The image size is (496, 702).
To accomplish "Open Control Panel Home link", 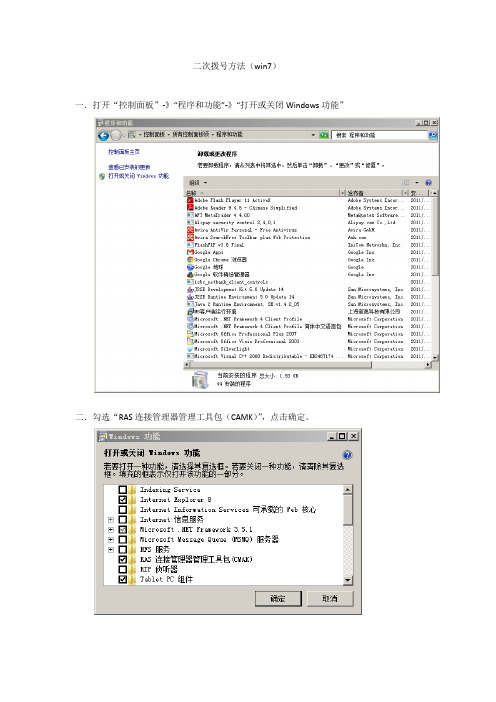I will point(124,152).
